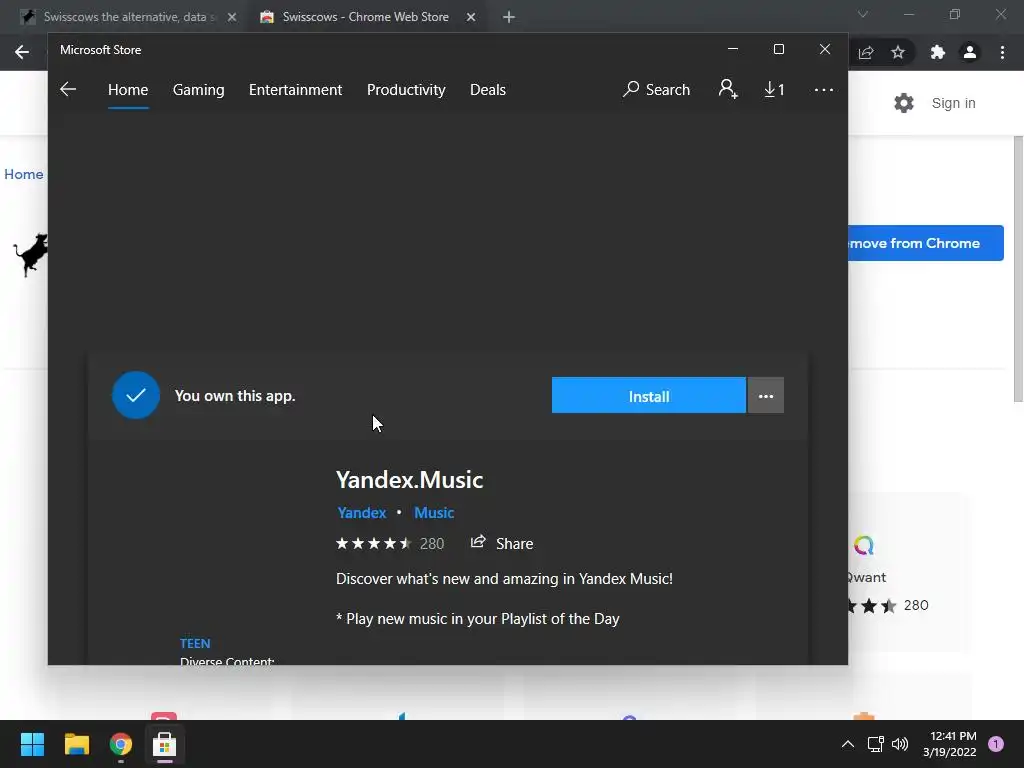Click the Chrome page vertical scrollbar
Image resolution: width=1024 pixels, height=768 pixels.
point(1017,269)
